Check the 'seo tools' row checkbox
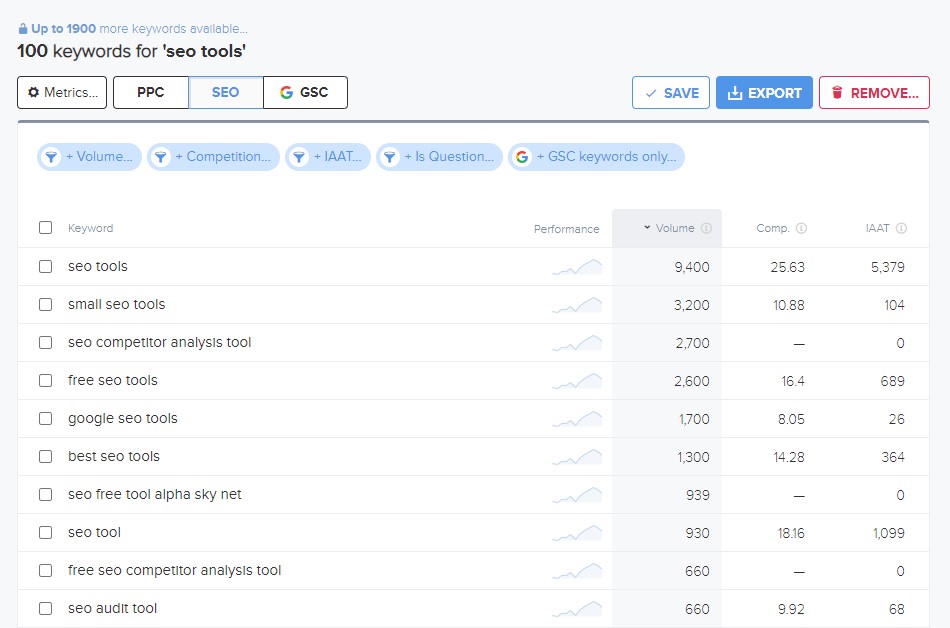 click(45, 266)
